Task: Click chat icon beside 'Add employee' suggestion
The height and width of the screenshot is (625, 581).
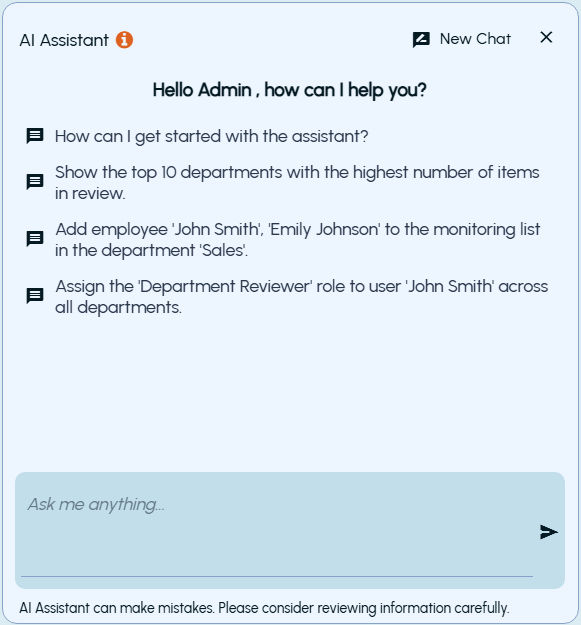Action: pyautogui.click(x=35, y=239)
